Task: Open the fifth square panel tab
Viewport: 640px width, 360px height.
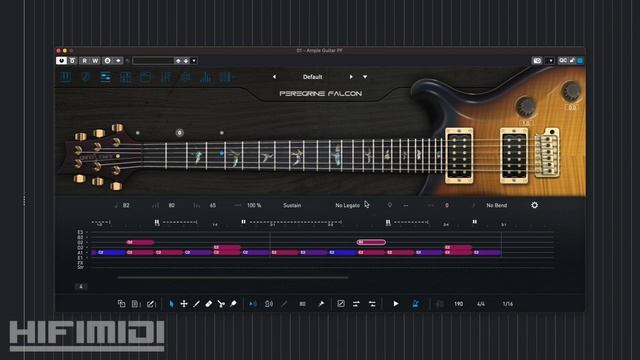Action: pyautogui.click(x=145, y=77)
